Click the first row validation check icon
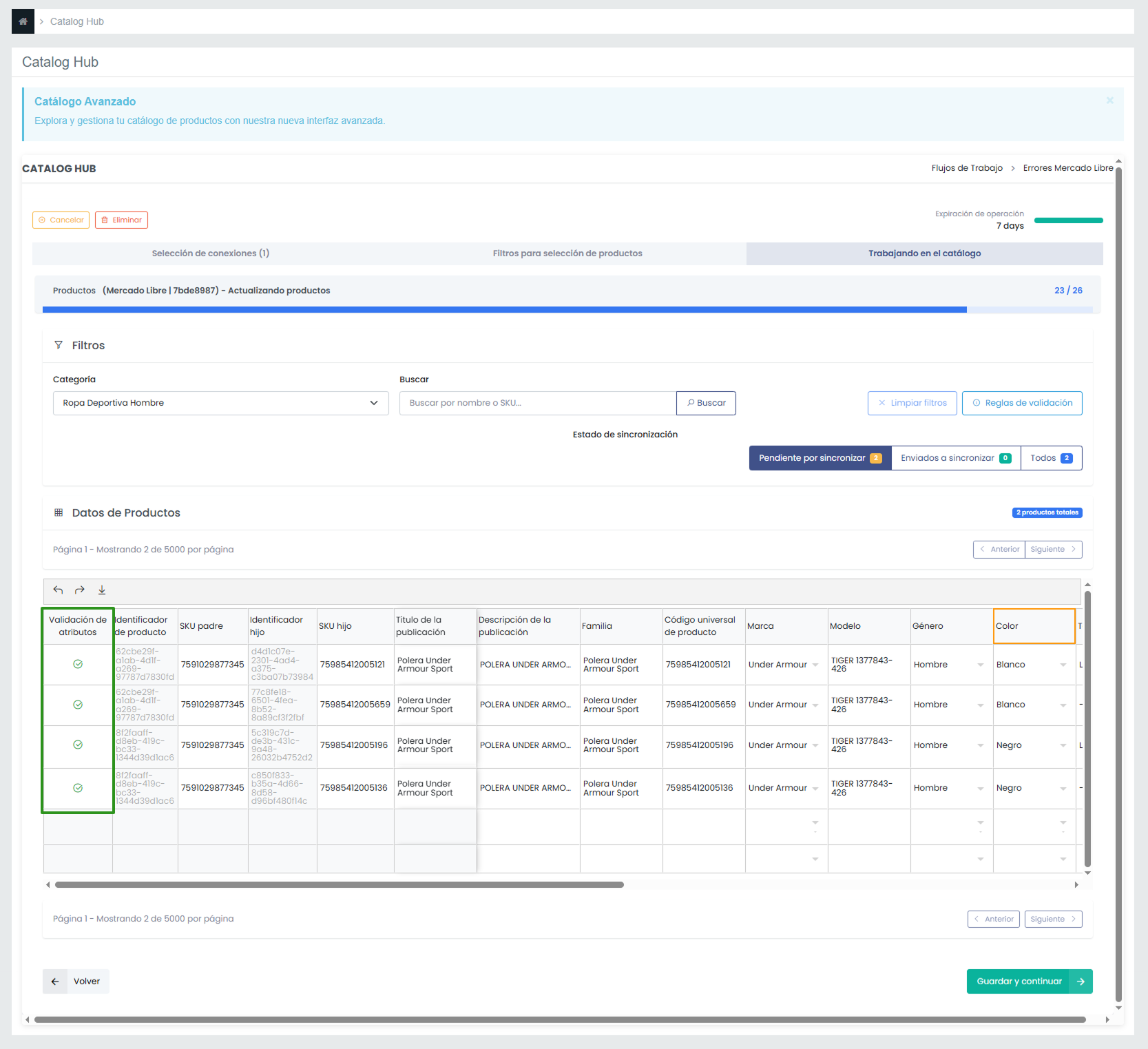The image size is (1148, 1049). click(x=78, y=664)
